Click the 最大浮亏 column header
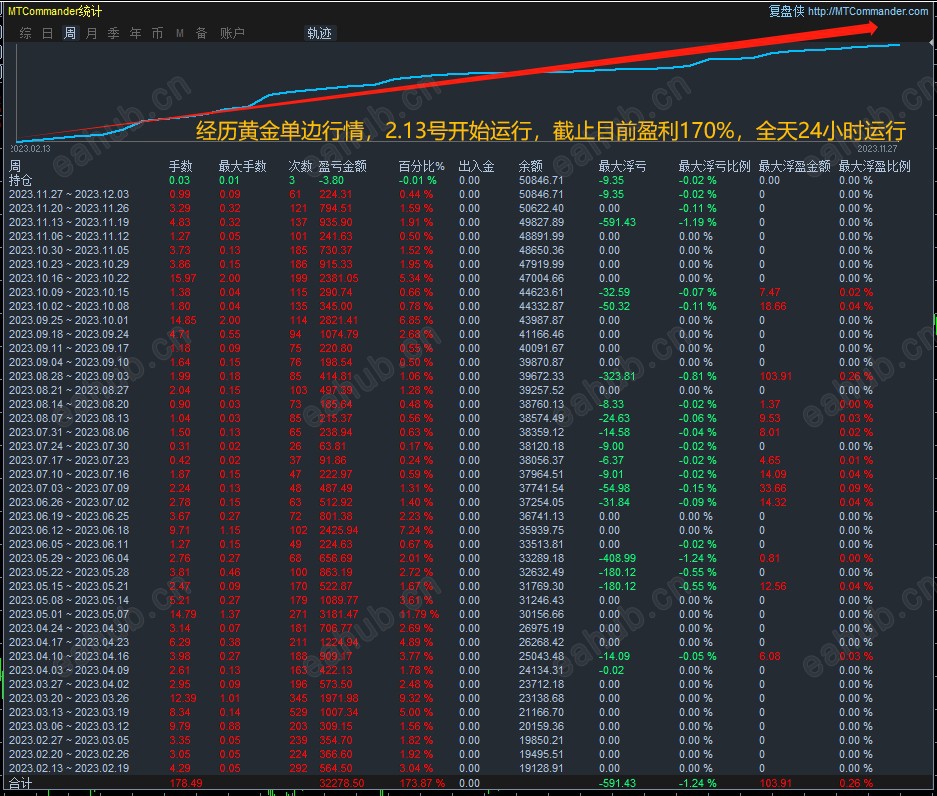The height and width of the screenshot is (796, 937). click(622, 166)
